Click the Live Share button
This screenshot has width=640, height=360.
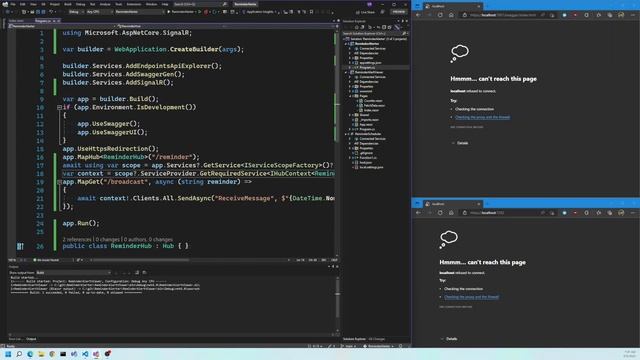(365, 12)
